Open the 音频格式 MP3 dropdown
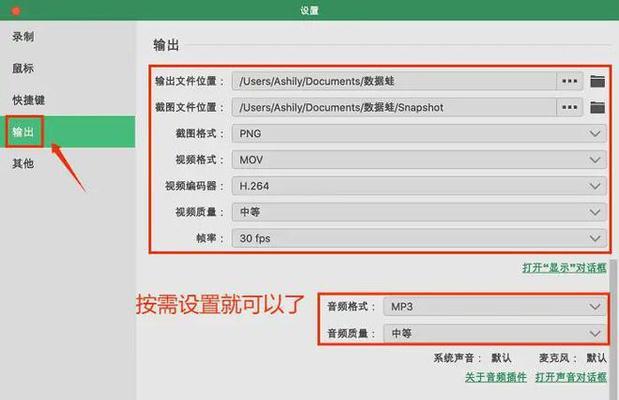Viewport: 619px width, 400px height. coord(495,307)
